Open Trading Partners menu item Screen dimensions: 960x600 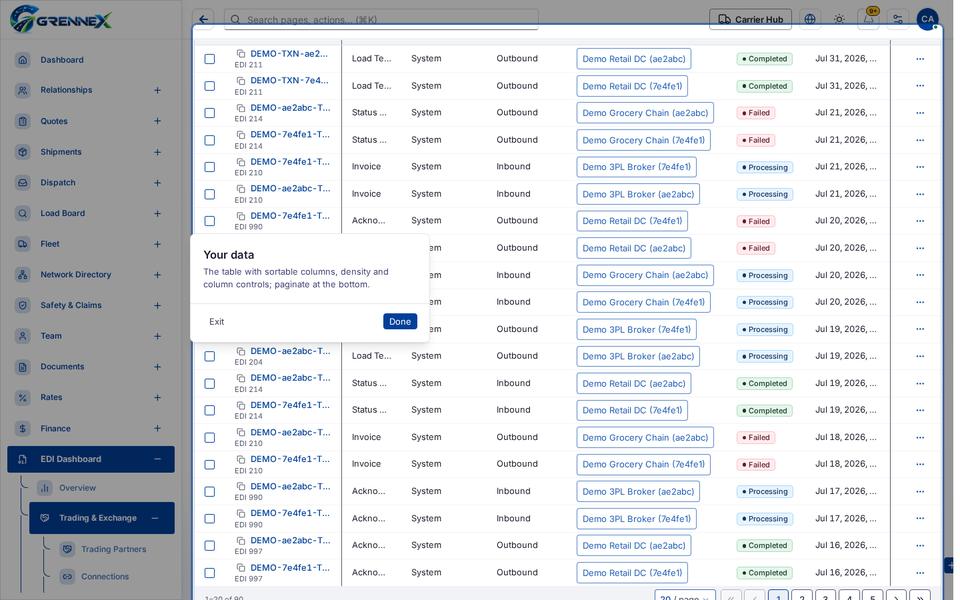click(113, 549)
